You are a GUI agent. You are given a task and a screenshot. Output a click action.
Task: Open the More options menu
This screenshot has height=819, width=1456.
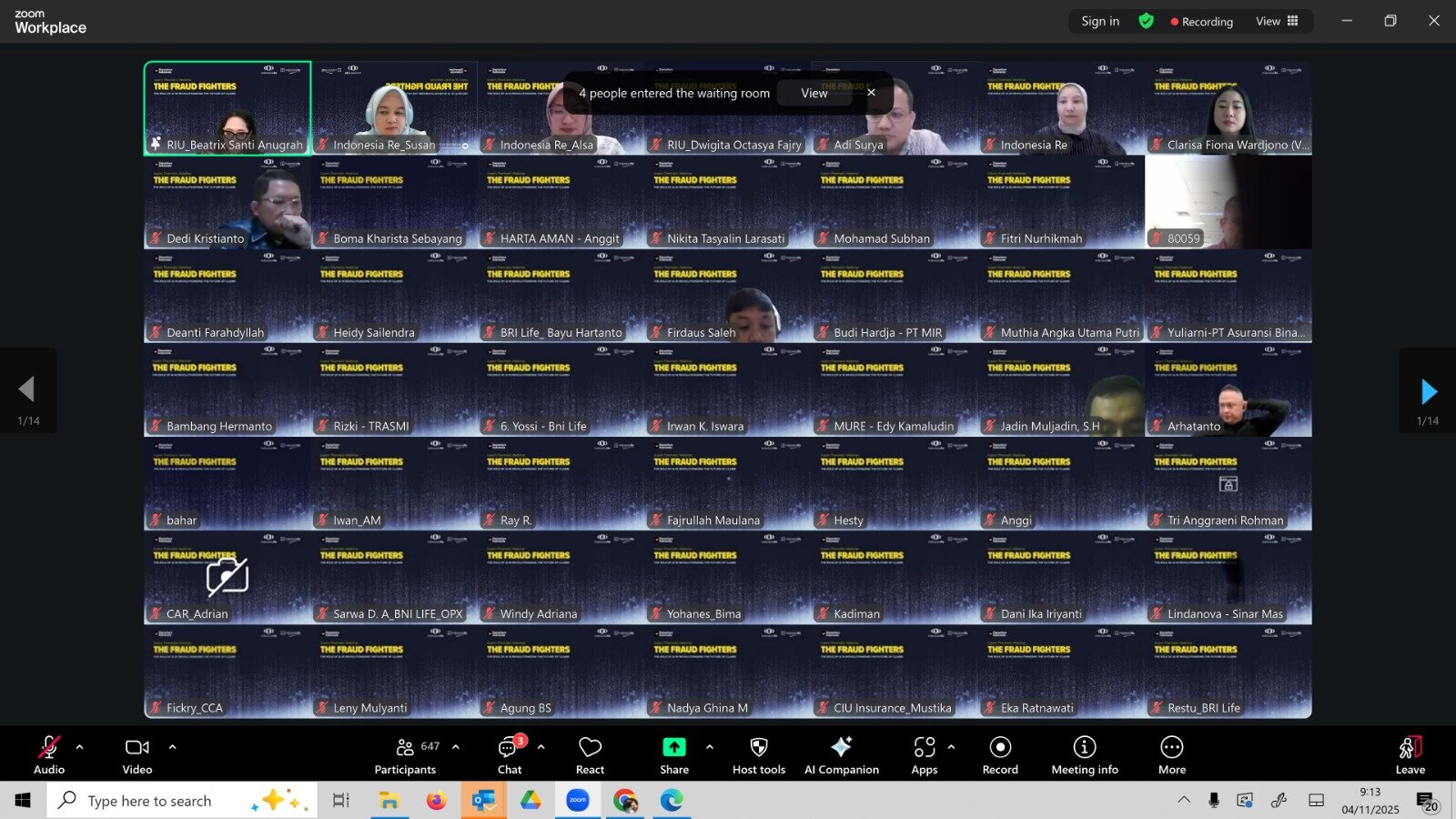1171,755
